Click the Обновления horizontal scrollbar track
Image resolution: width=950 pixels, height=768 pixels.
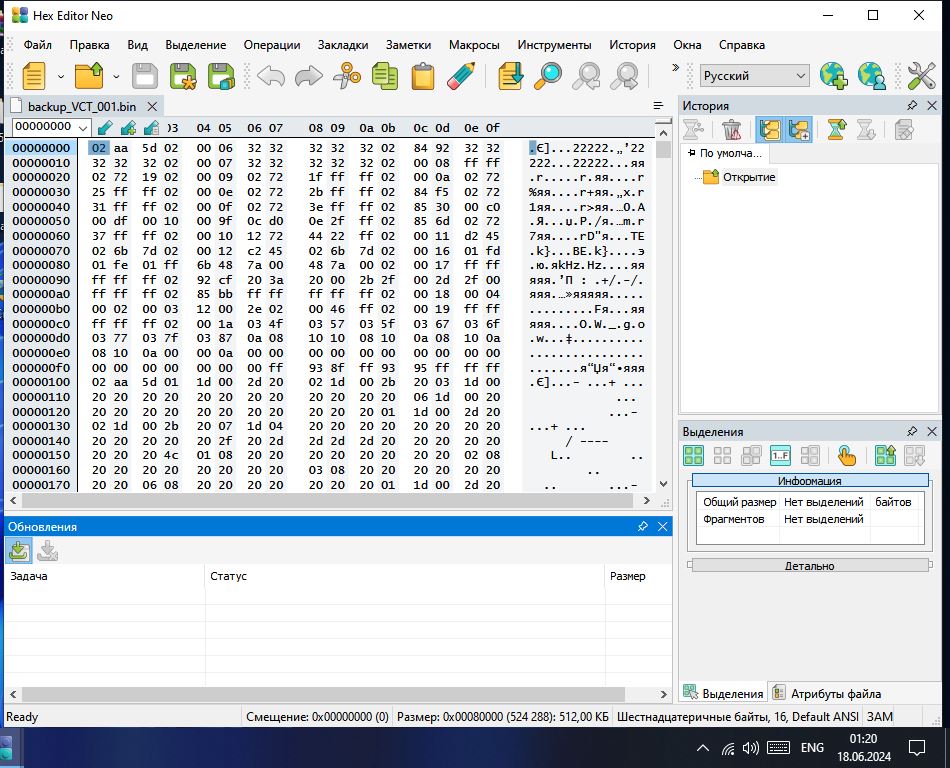[338, 694]
